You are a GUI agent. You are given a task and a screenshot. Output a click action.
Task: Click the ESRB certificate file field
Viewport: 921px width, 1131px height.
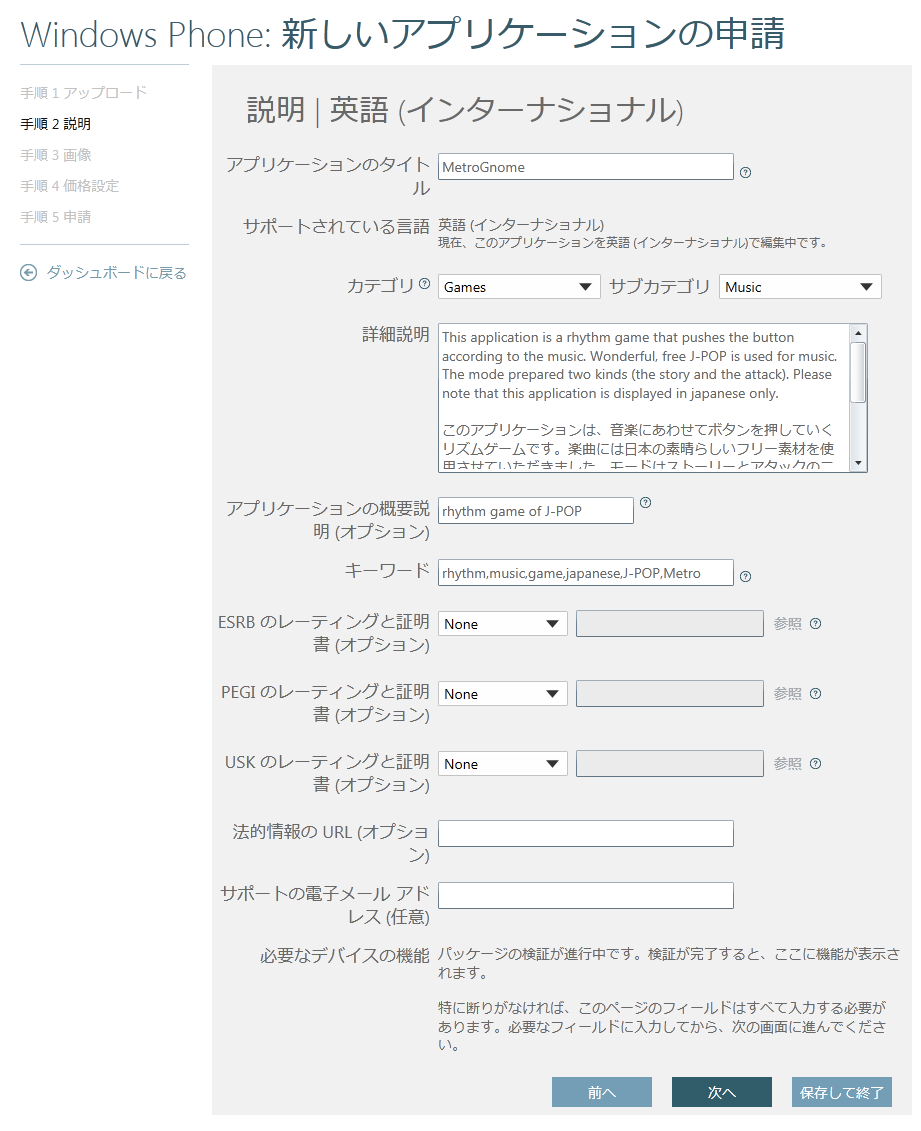tap(669, 623)
